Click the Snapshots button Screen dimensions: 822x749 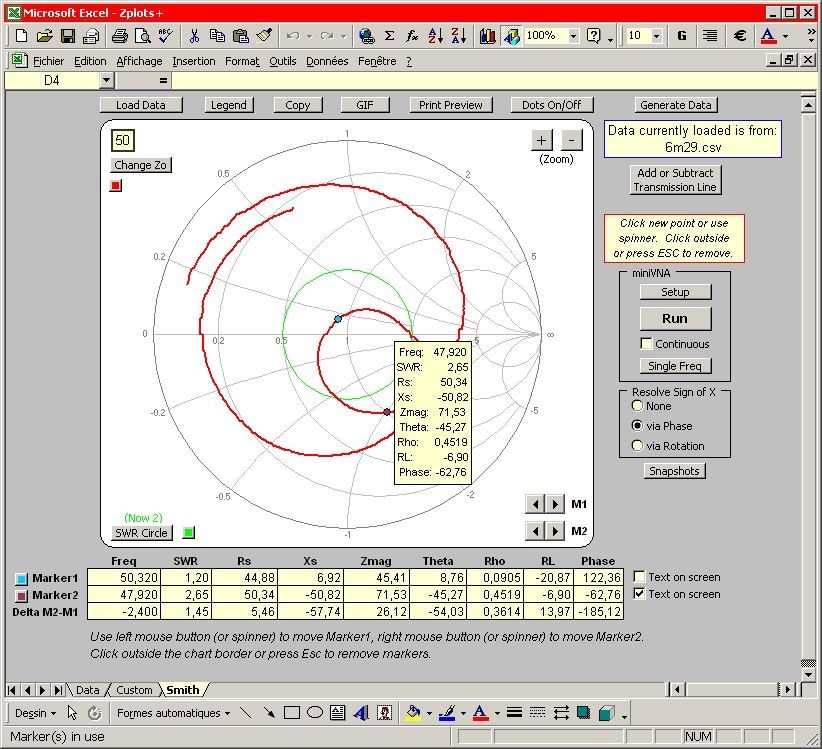click(674, 471)
